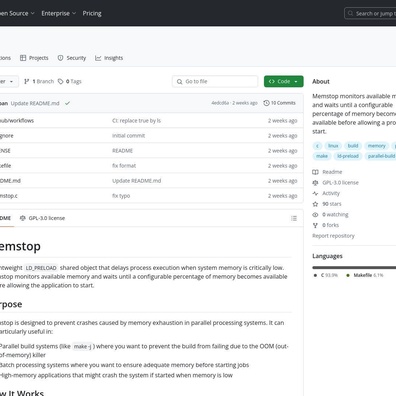
Task: Click the Report repository link
Action: click(x=333, y=236)
